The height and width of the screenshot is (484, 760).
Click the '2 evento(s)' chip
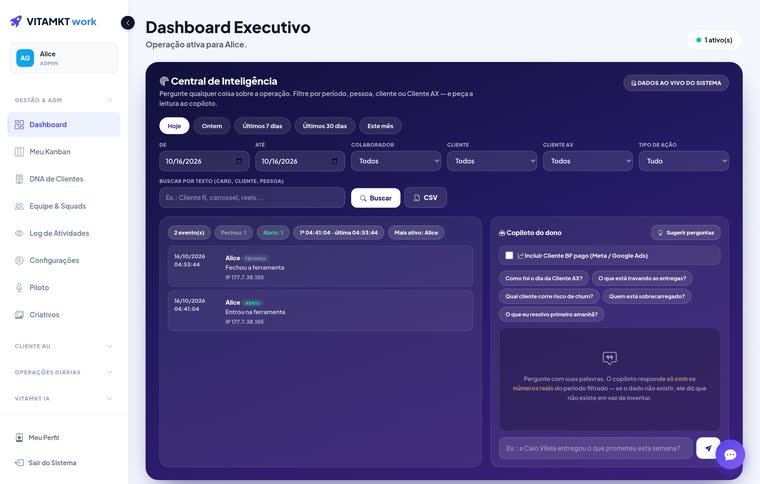coord(189,233)
